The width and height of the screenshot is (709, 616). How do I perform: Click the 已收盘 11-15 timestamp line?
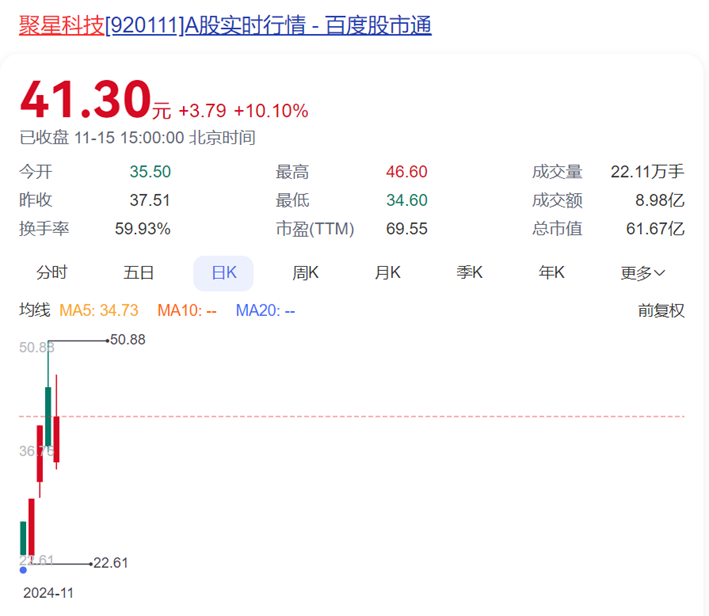137,138
